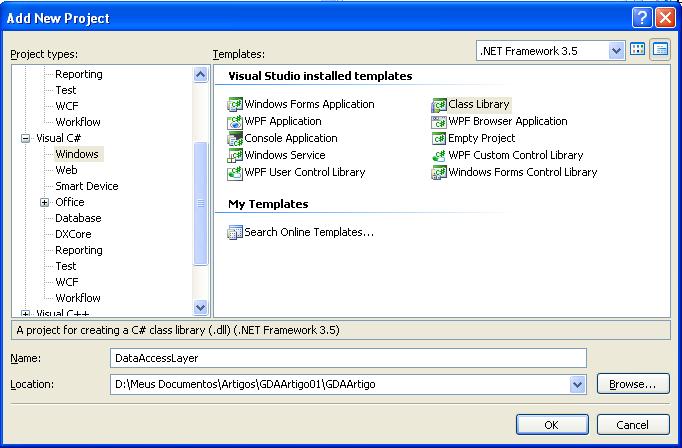Click the Name text field
682x448 pixels.
coord(348,358)
